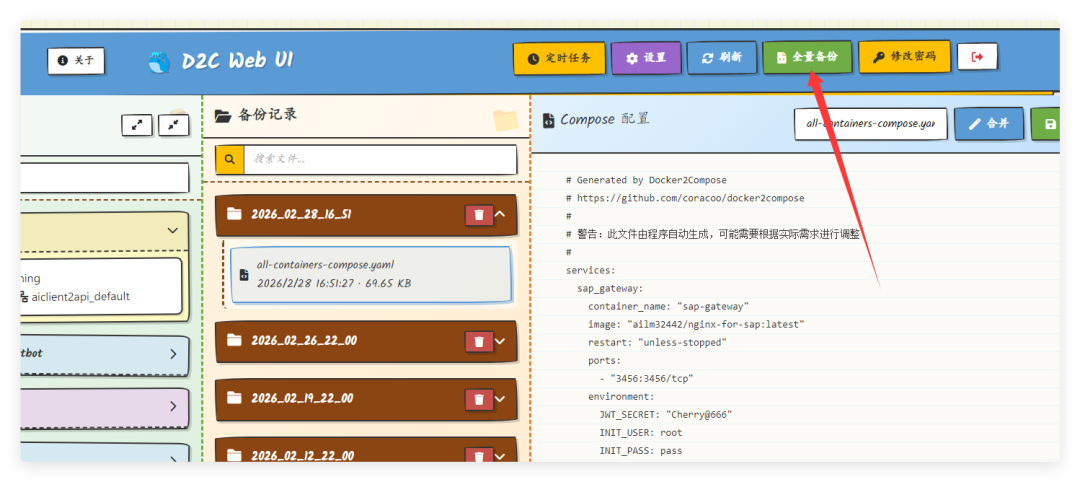This screenshot has height=482, width=1080.
Task: Expand the blue group ending in 'tbot'
Action: [173, 354]
